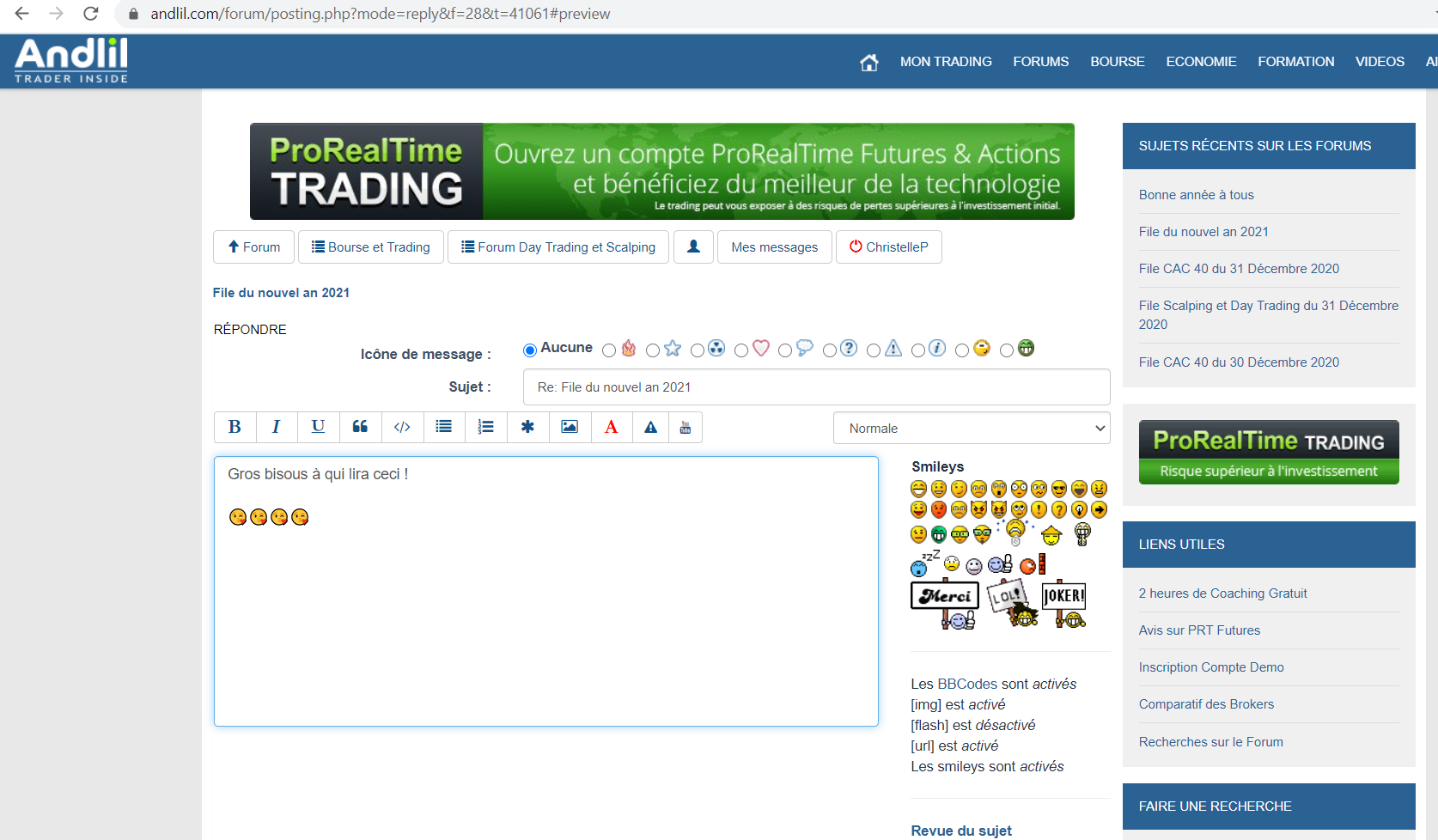
Task: Add a list item with asterisk icon
Action: coord(528,427)
